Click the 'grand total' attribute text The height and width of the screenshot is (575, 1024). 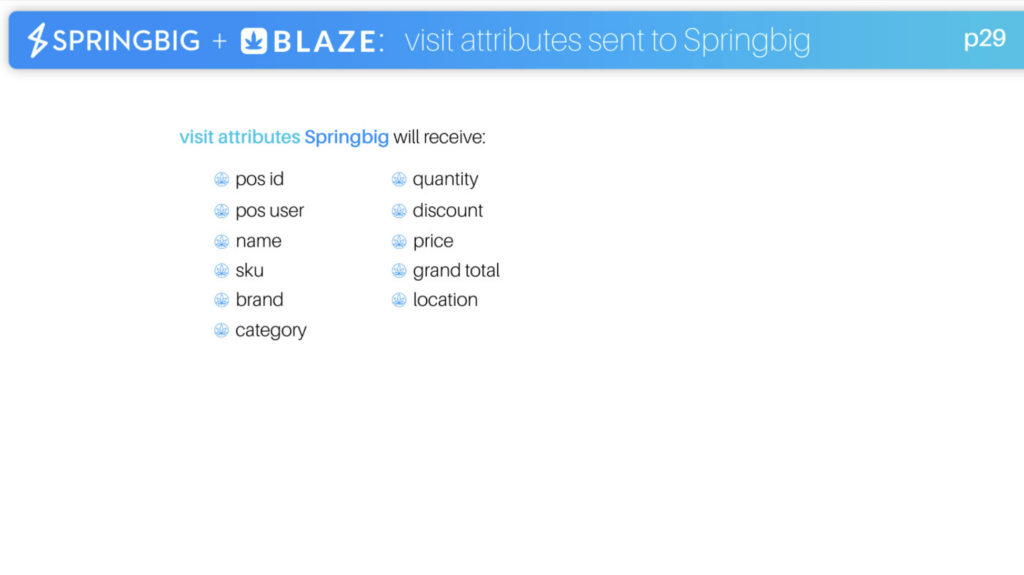(x=456, y=271)
